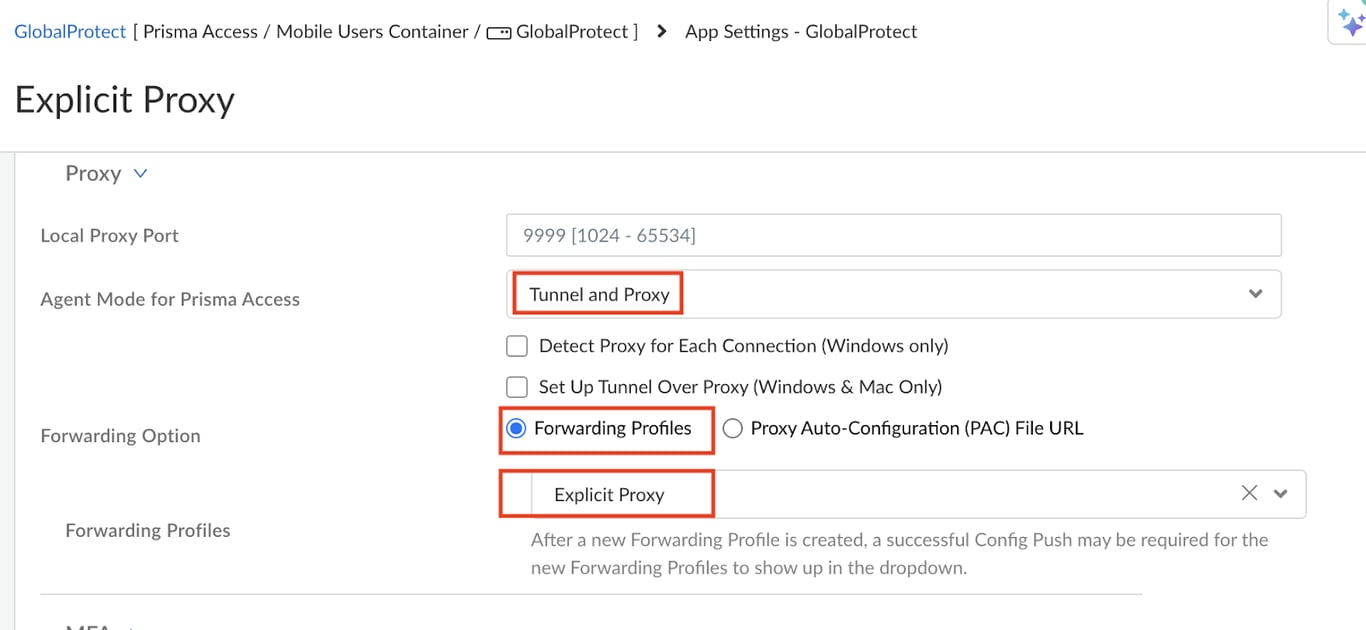Click the Explicit Proxy page heading
1366x630 pixels.
tap(125, 100)
